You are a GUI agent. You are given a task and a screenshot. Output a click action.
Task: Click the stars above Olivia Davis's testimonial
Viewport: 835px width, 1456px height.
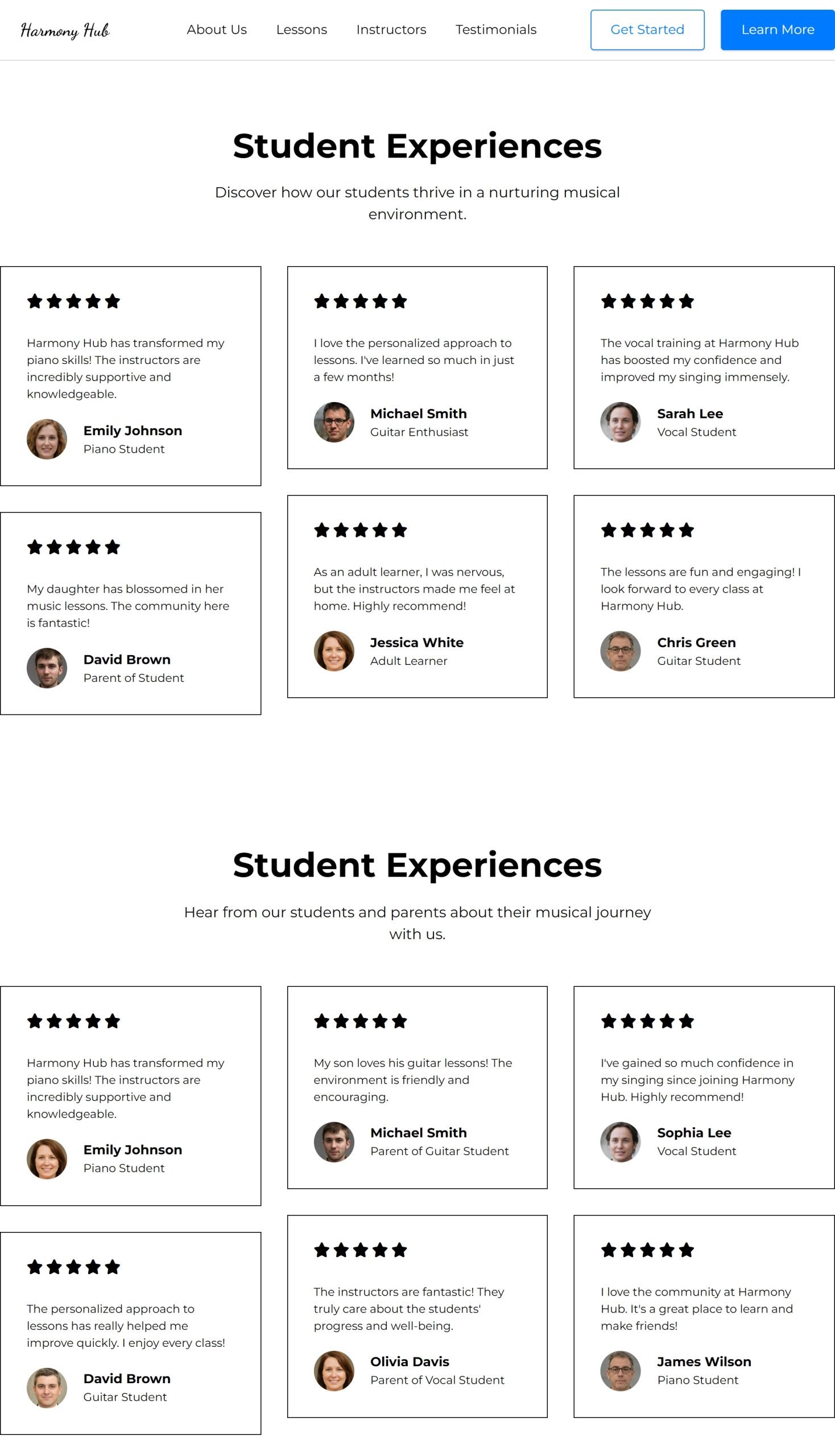click(x=361, y=1250)
